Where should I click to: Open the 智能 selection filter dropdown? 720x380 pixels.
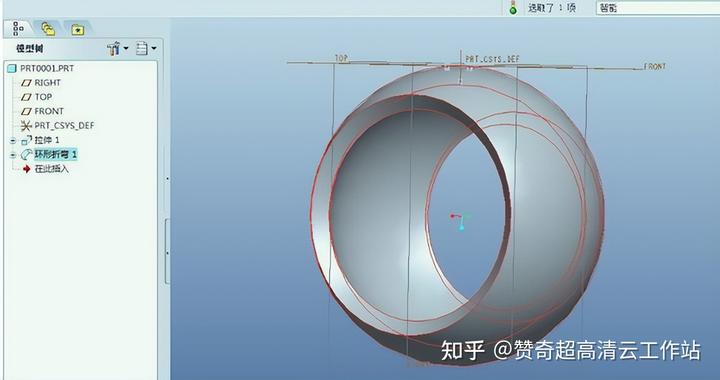coord(658,8)
